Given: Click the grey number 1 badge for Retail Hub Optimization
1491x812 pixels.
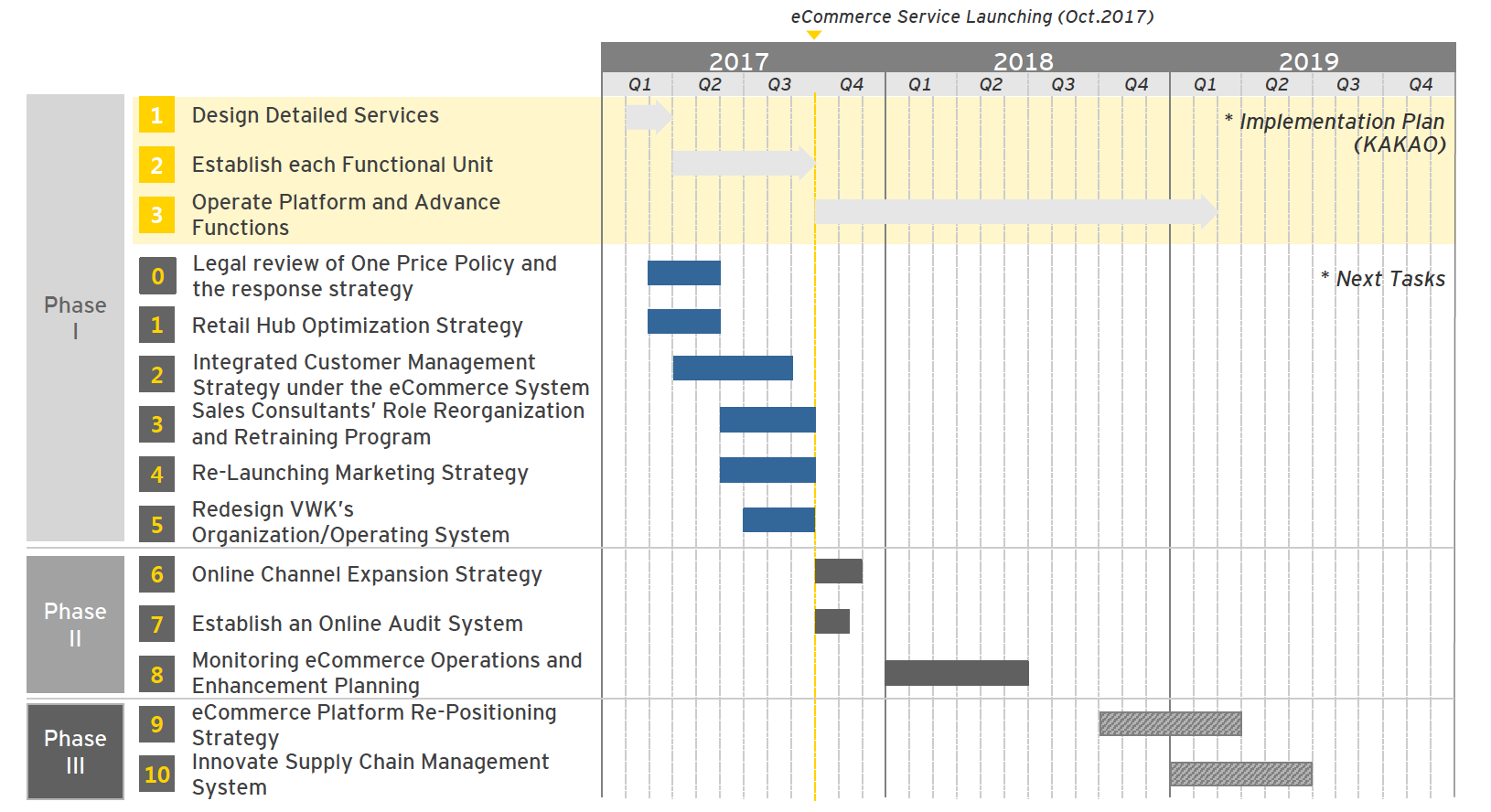Looking at the screenshot, I should click(156, 325).
